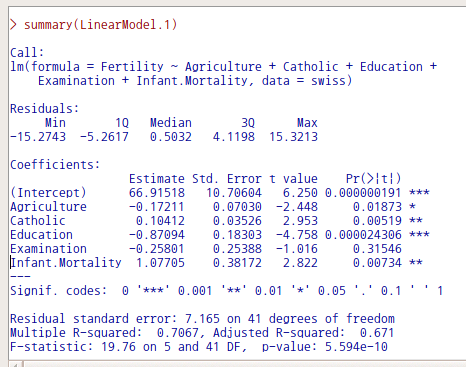
Task: Select the Catholic p-value 0.00519
Action: pos(377,221)
